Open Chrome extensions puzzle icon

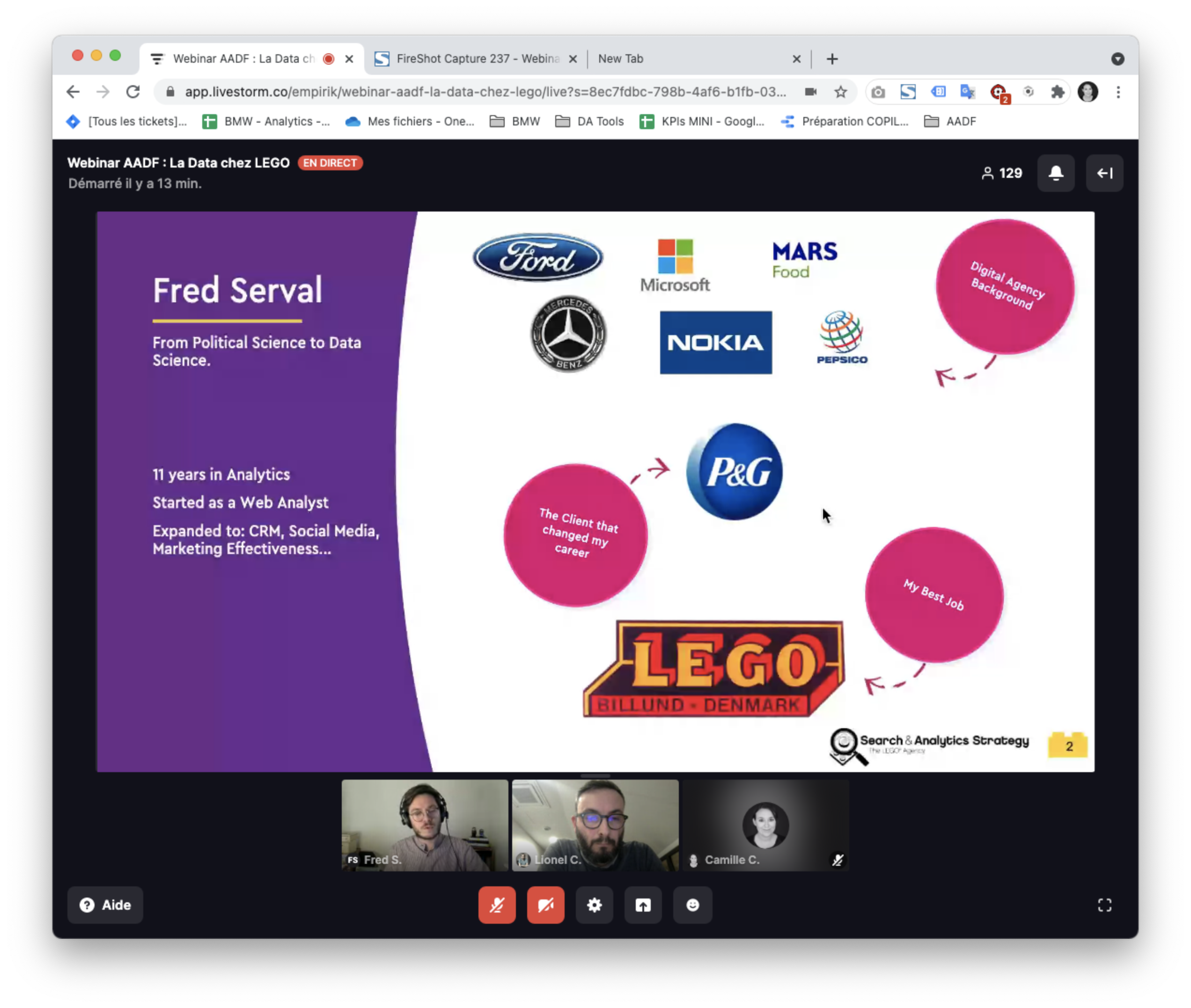tap(1057, 92)
